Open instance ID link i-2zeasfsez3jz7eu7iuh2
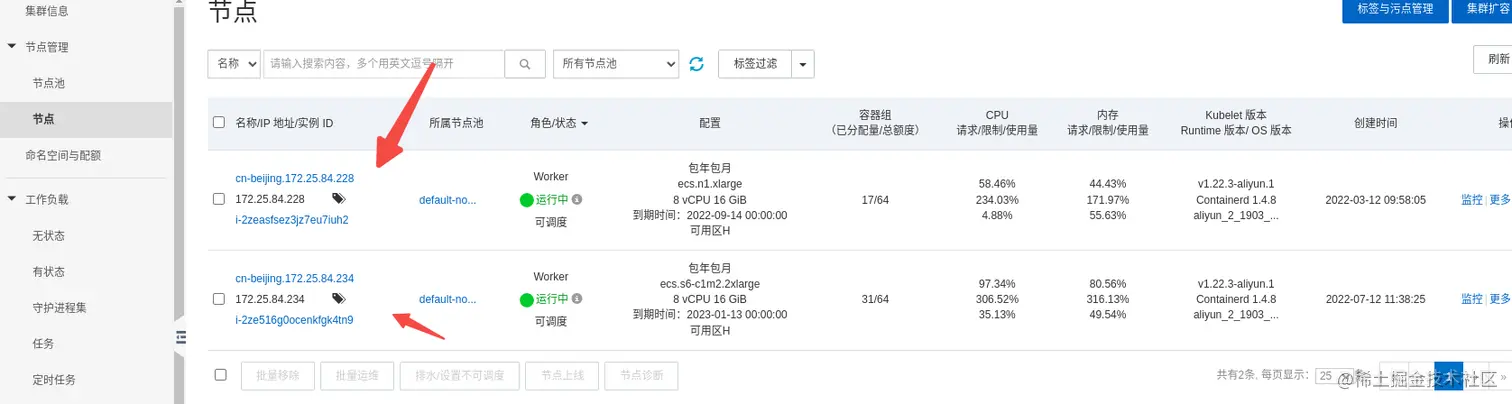 click(x=292, y=220)
